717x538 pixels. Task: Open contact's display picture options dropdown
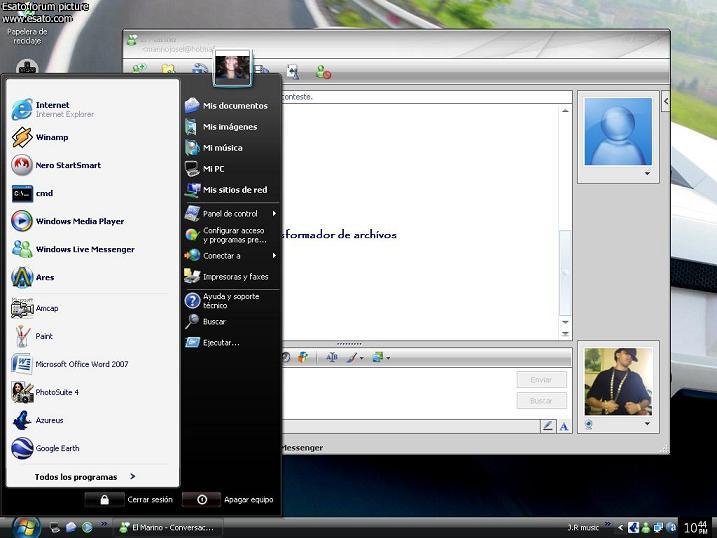647,174
